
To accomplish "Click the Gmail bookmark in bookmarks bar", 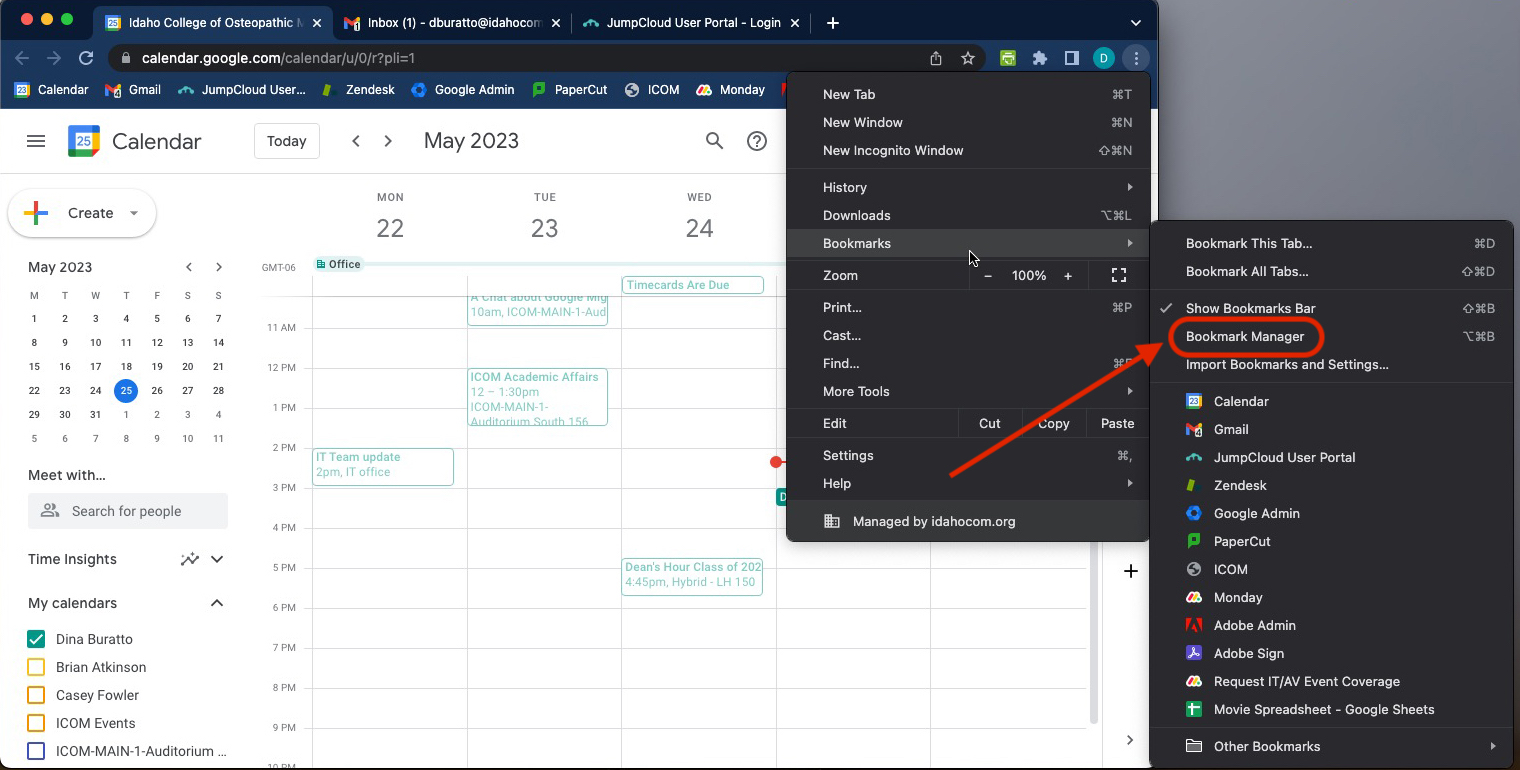I will (x=133, y=89).
